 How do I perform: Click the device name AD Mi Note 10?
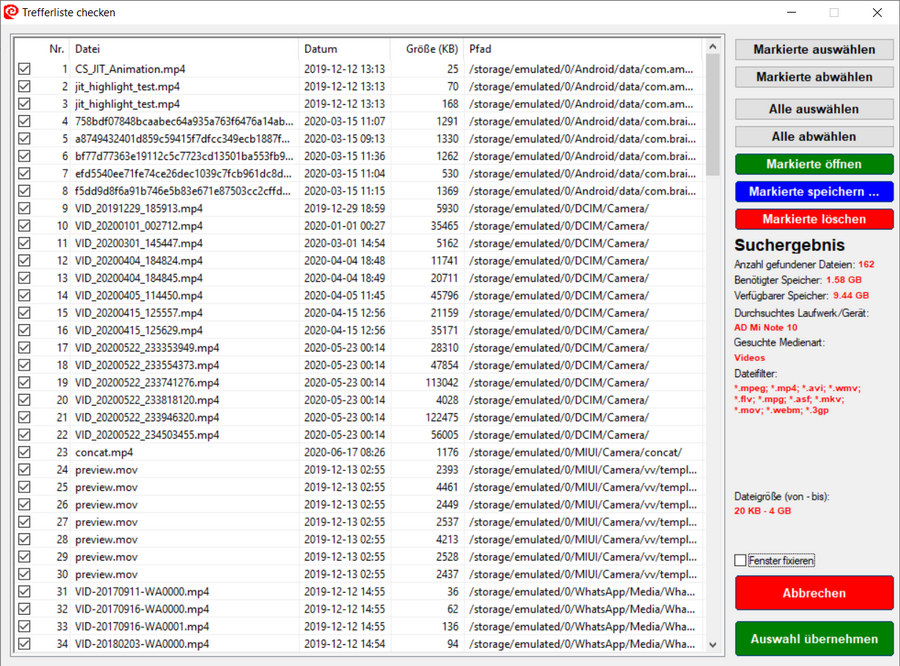766,327
